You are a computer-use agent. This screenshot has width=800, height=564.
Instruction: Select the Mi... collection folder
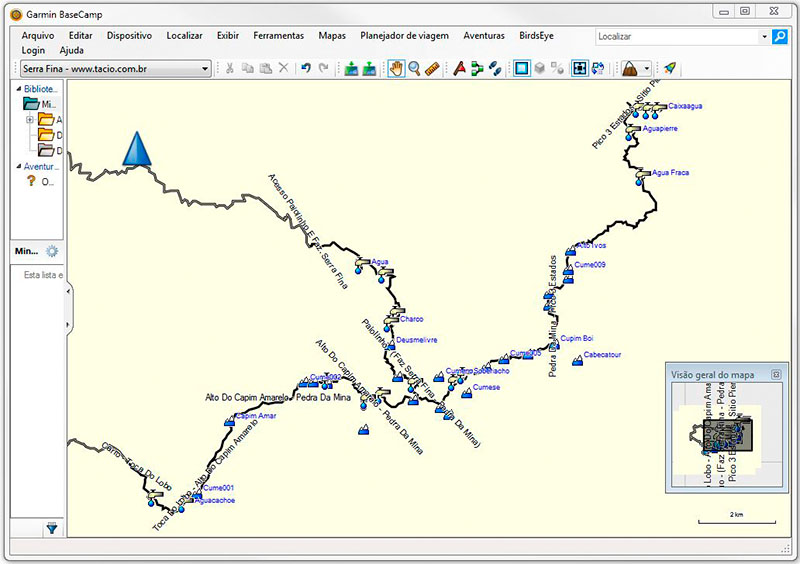[40, 104]
